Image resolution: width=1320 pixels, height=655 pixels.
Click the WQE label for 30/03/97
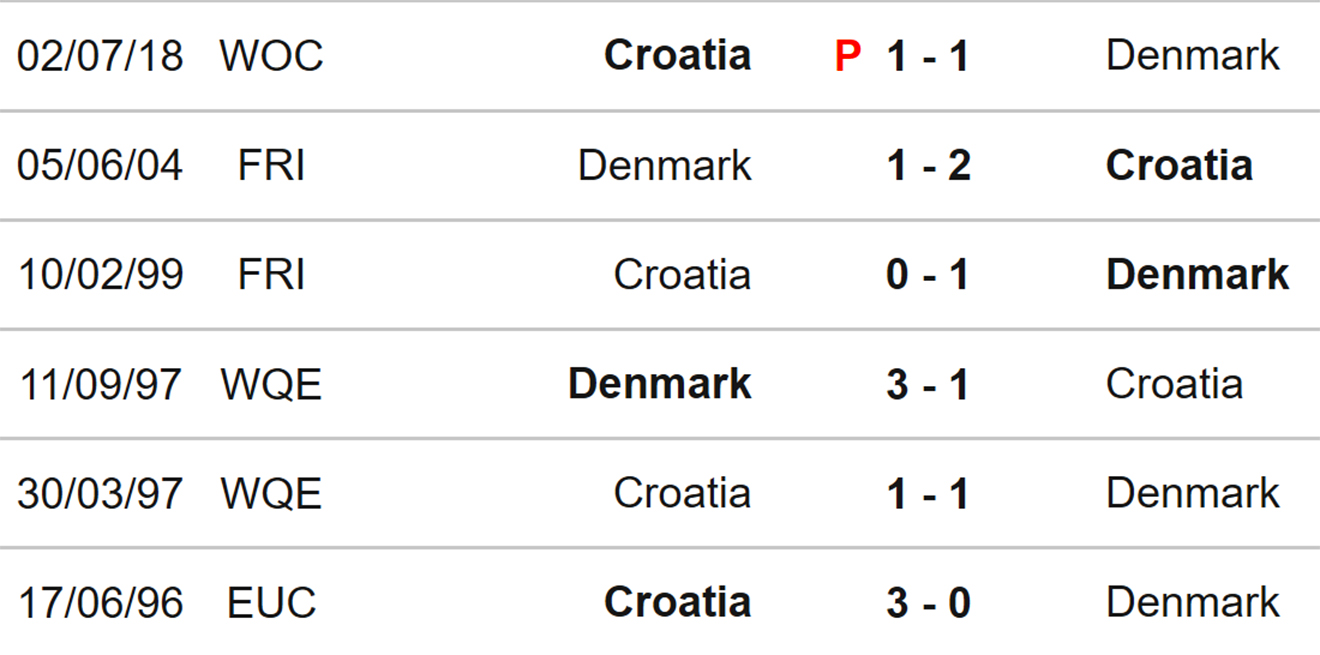[x=271, y=494]
